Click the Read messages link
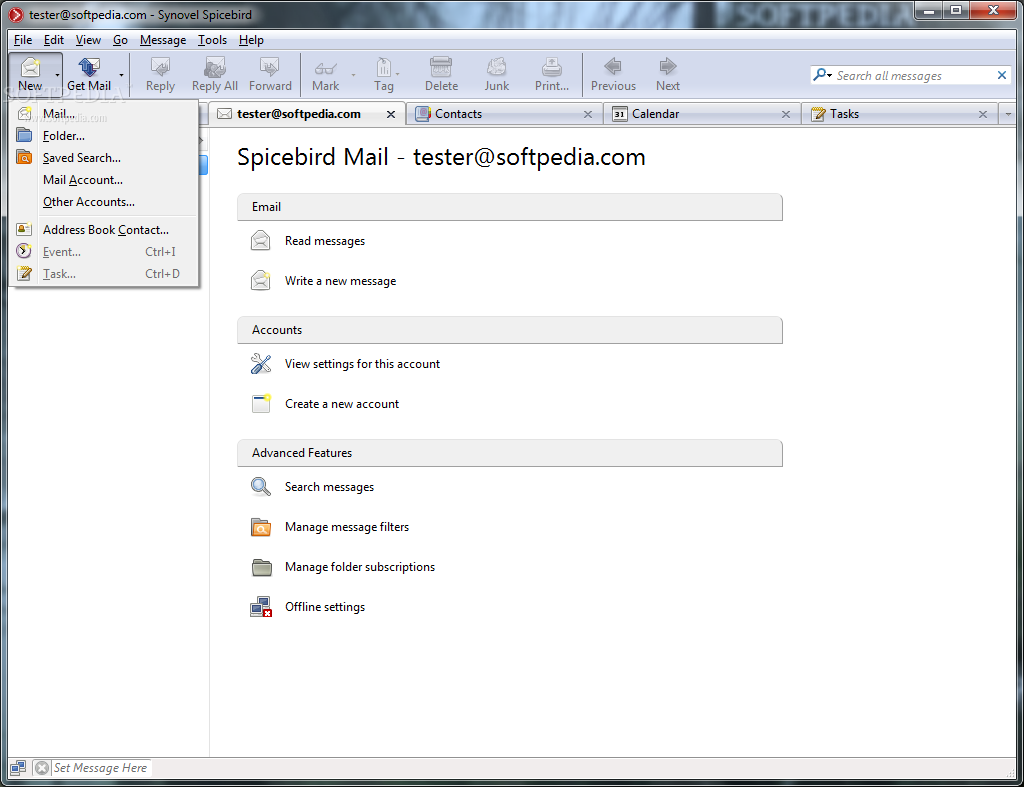Image resolution: width=1024 pixels, height=787 pixels. coord(325,241)
